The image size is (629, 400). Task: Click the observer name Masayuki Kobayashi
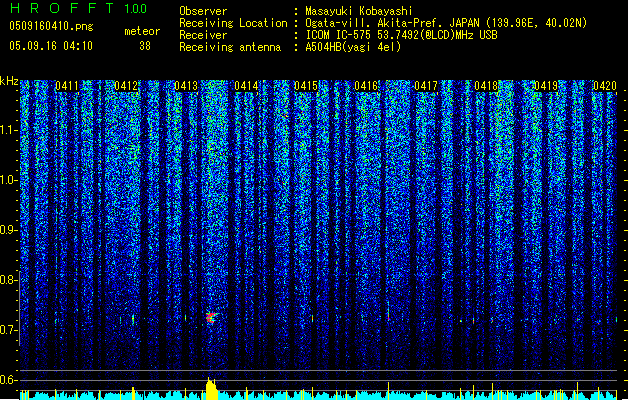point(359,11)
